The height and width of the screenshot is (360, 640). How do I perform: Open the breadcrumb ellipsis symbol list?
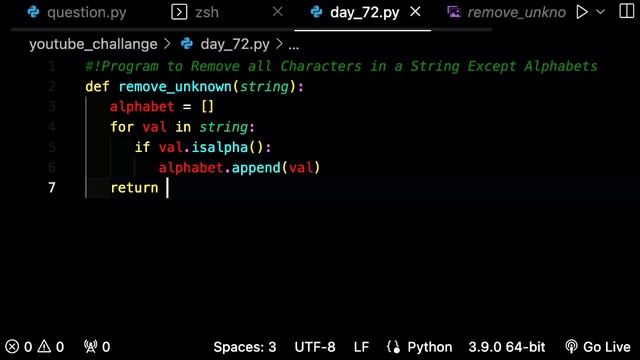pyautogui.click(x=293, y=45)
